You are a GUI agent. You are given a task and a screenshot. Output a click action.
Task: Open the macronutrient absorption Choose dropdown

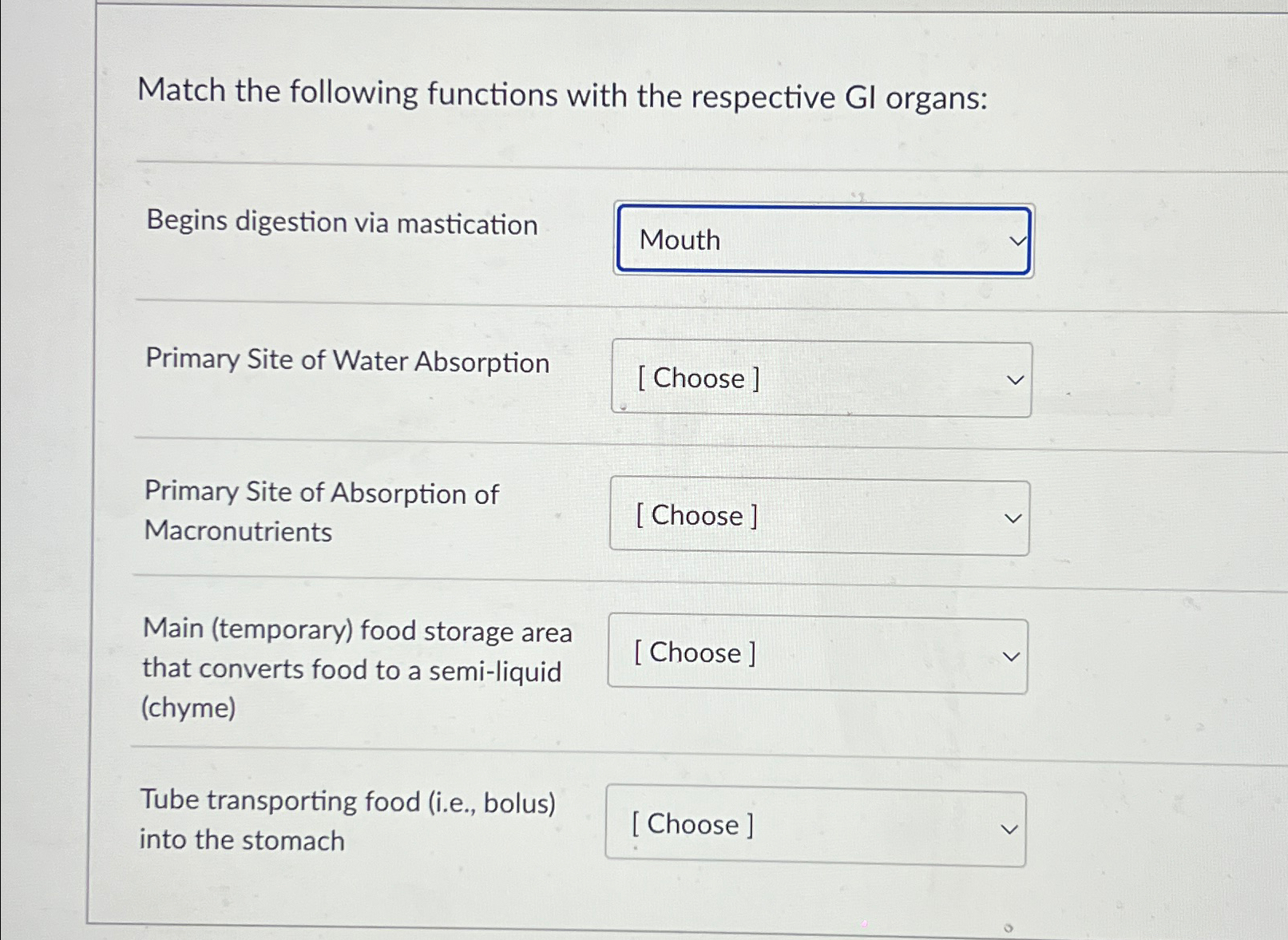[x=818, y=517]
